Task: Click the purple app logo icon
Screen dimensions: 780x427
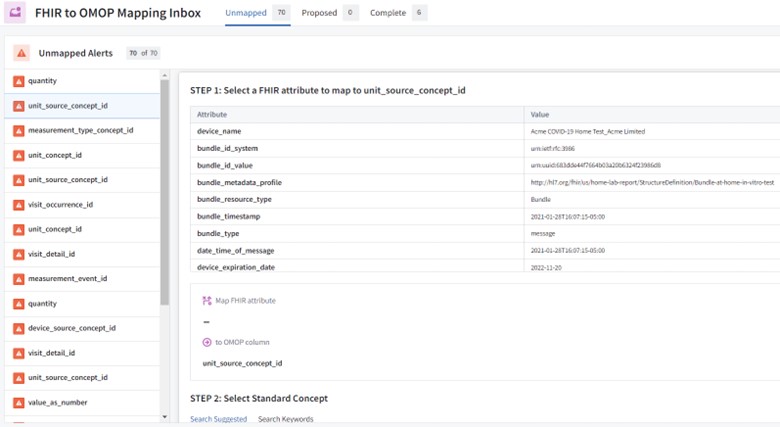Action: coord(17,14)
